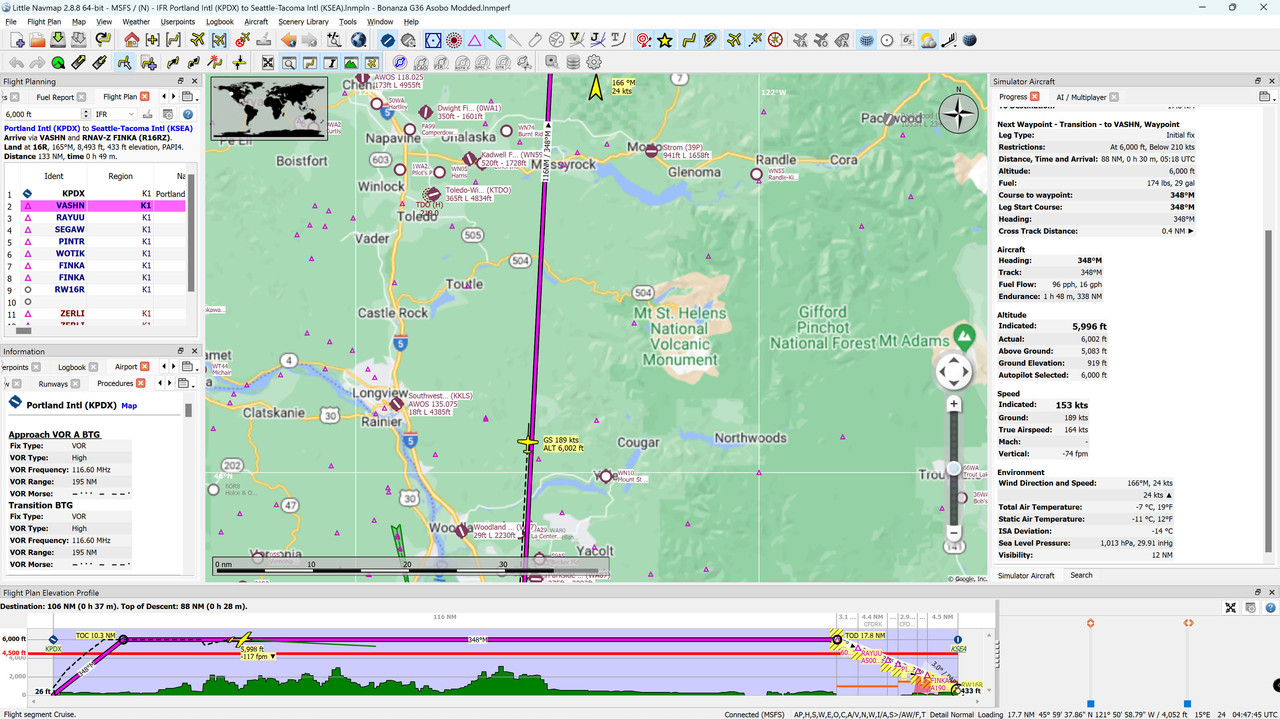Select the RW16R waypoint row

94,289
